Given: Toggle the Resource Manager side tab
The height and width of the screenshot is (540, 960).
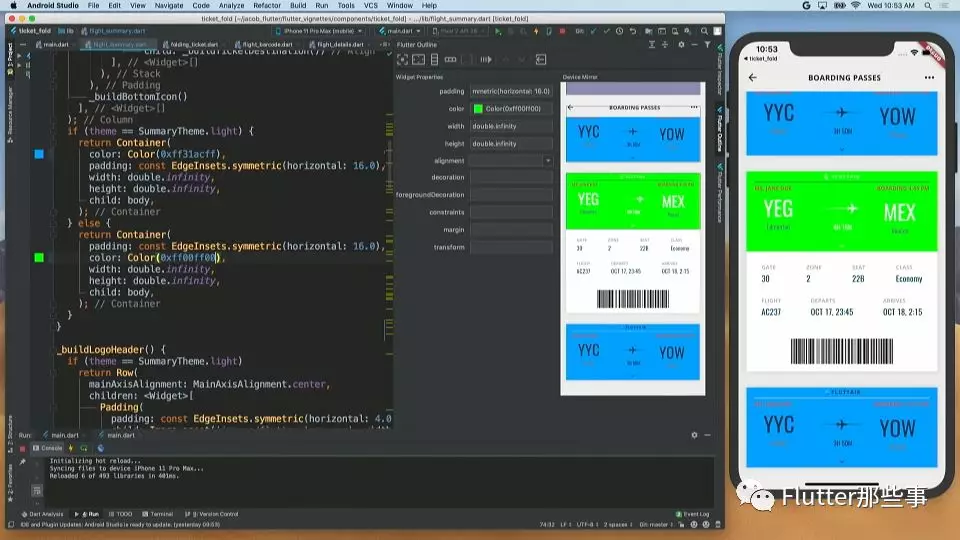Looking at the screenshot, I should coord(10,114).
